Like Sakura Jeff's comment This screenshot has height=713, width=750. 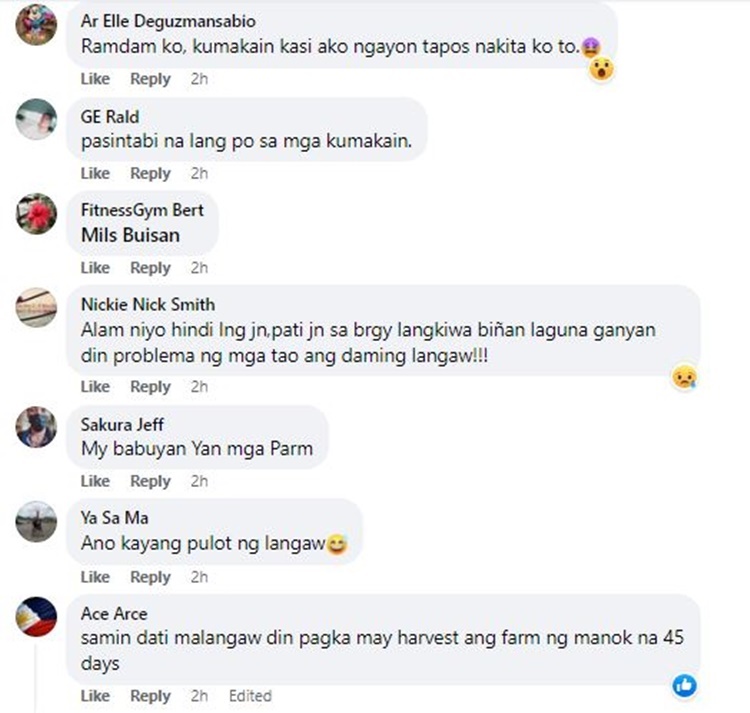[95, 481]
